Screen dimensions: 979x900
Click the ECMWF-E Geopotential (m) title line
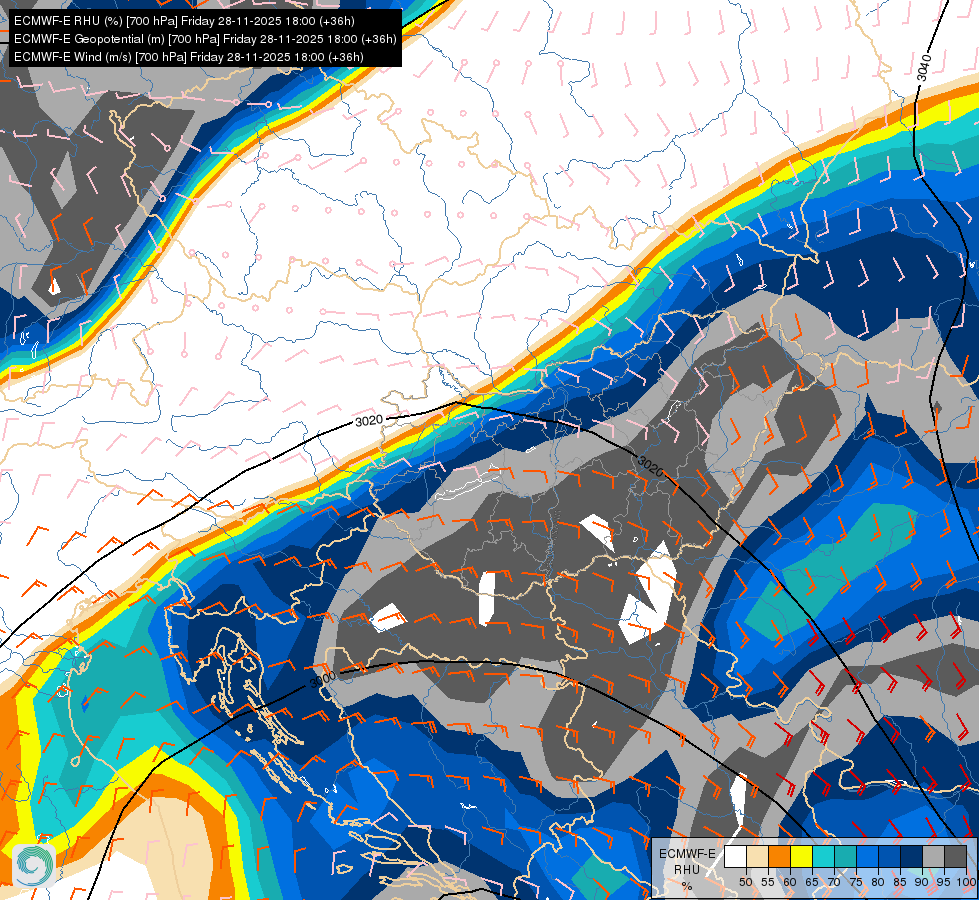click(x=205, y=39)
